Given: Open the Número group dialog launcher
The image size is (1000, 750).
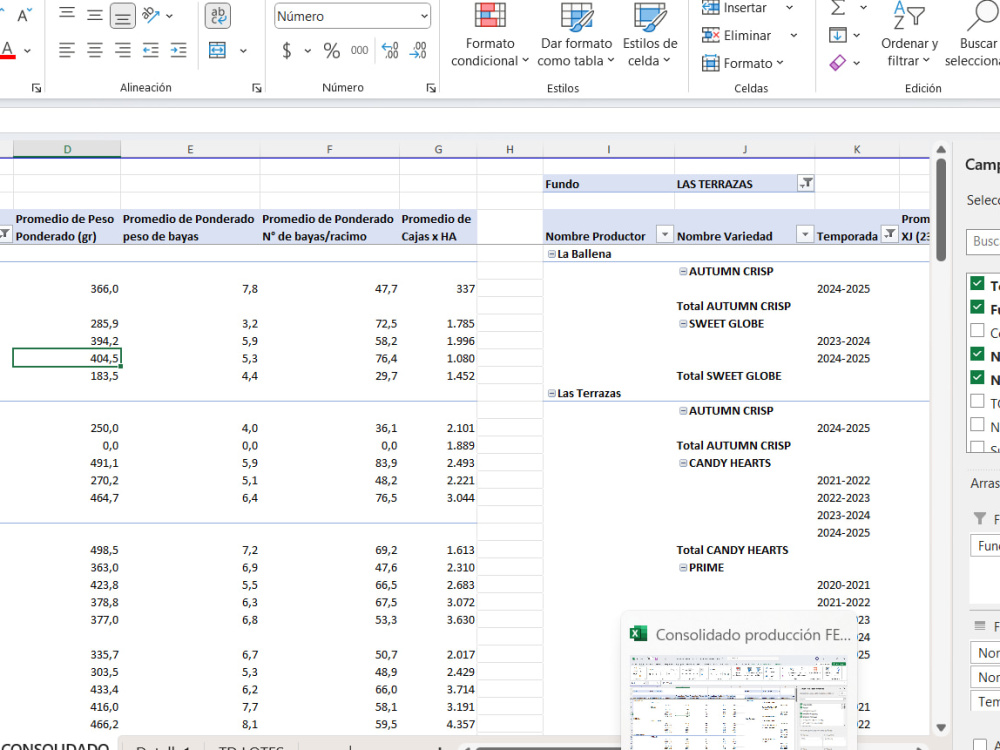Looking at the screenshot, I should click(x=431, y=88).
